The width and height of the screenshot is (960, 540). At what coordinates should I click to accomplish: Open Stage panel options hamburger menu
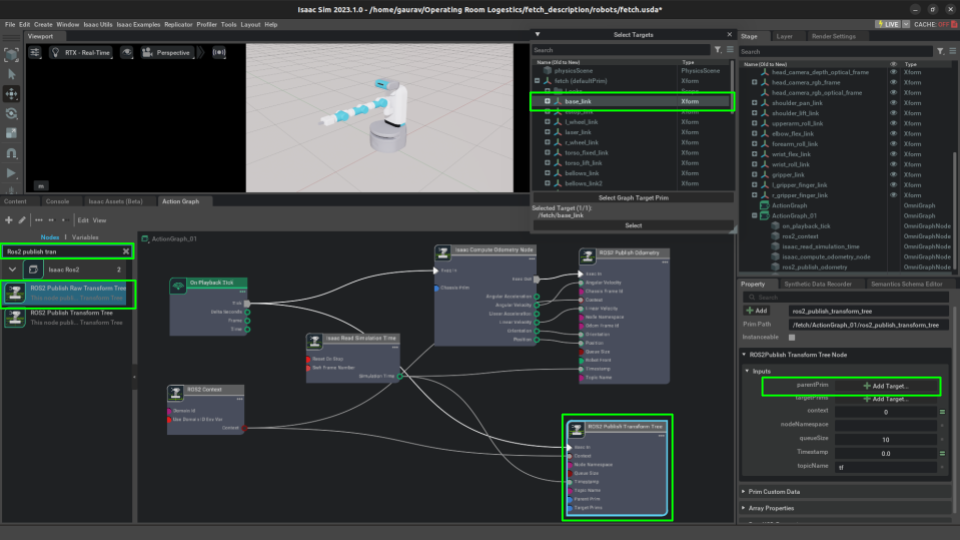click(953, 51)
